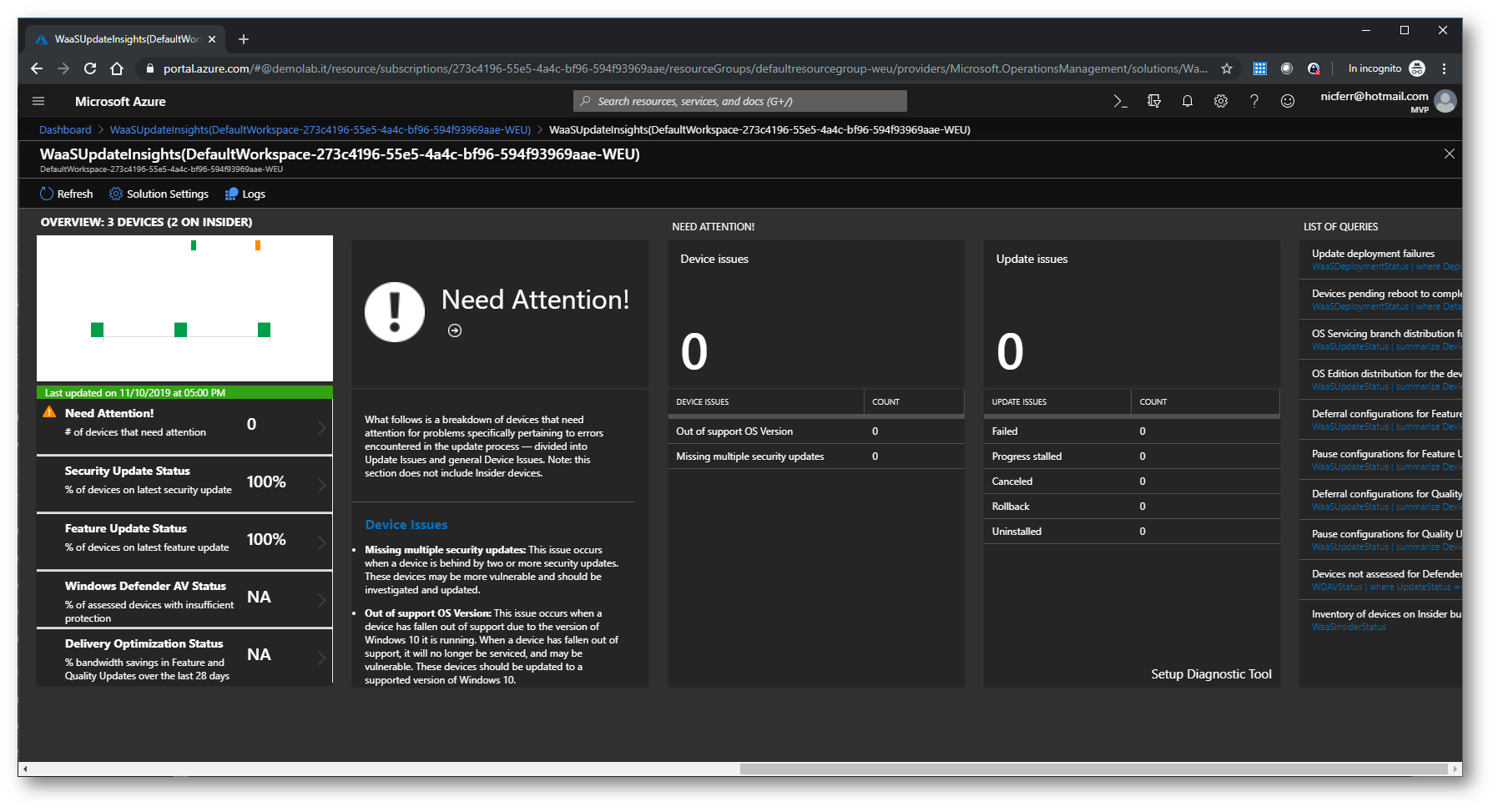Screen dimensions: 1498x812
Task: Select the Canceled update issues row
Action: tap(1132, 482)
